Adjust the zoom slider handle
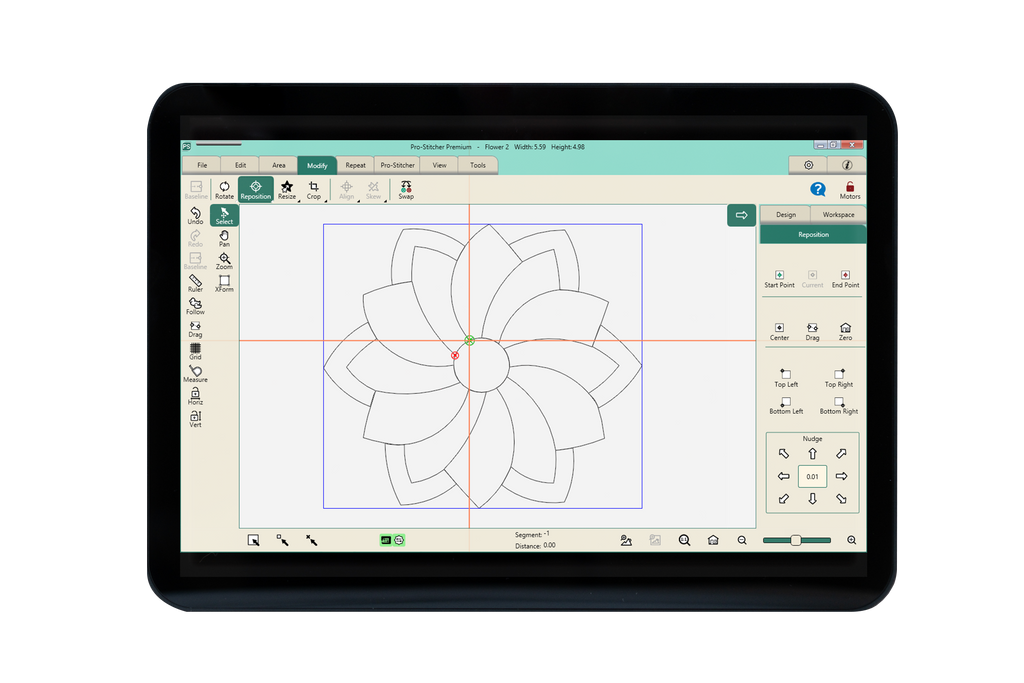The image size is (1024, 683). tap(795, 540)
